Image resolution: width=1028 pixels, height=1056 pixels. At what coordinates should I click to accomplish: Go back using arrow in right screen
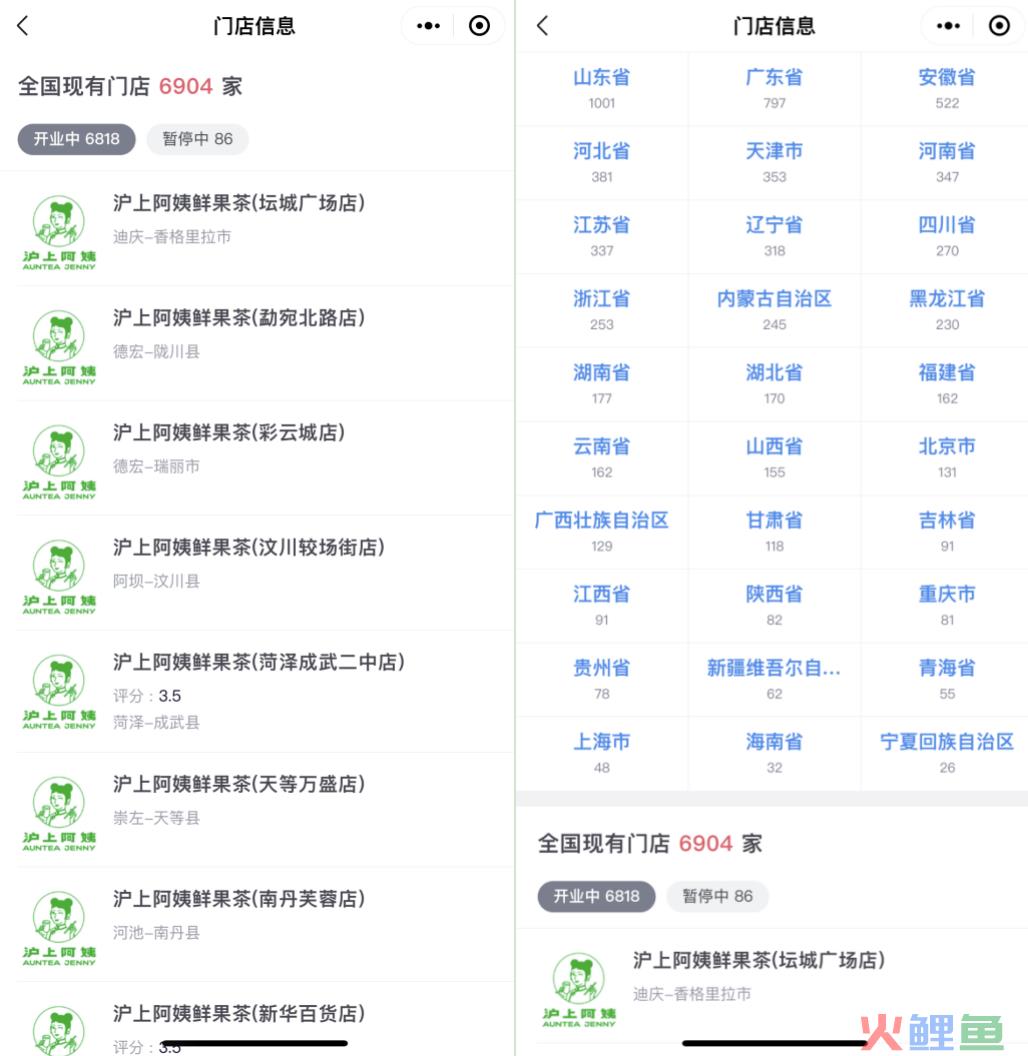pyautogui.click(x=543, y=26)
